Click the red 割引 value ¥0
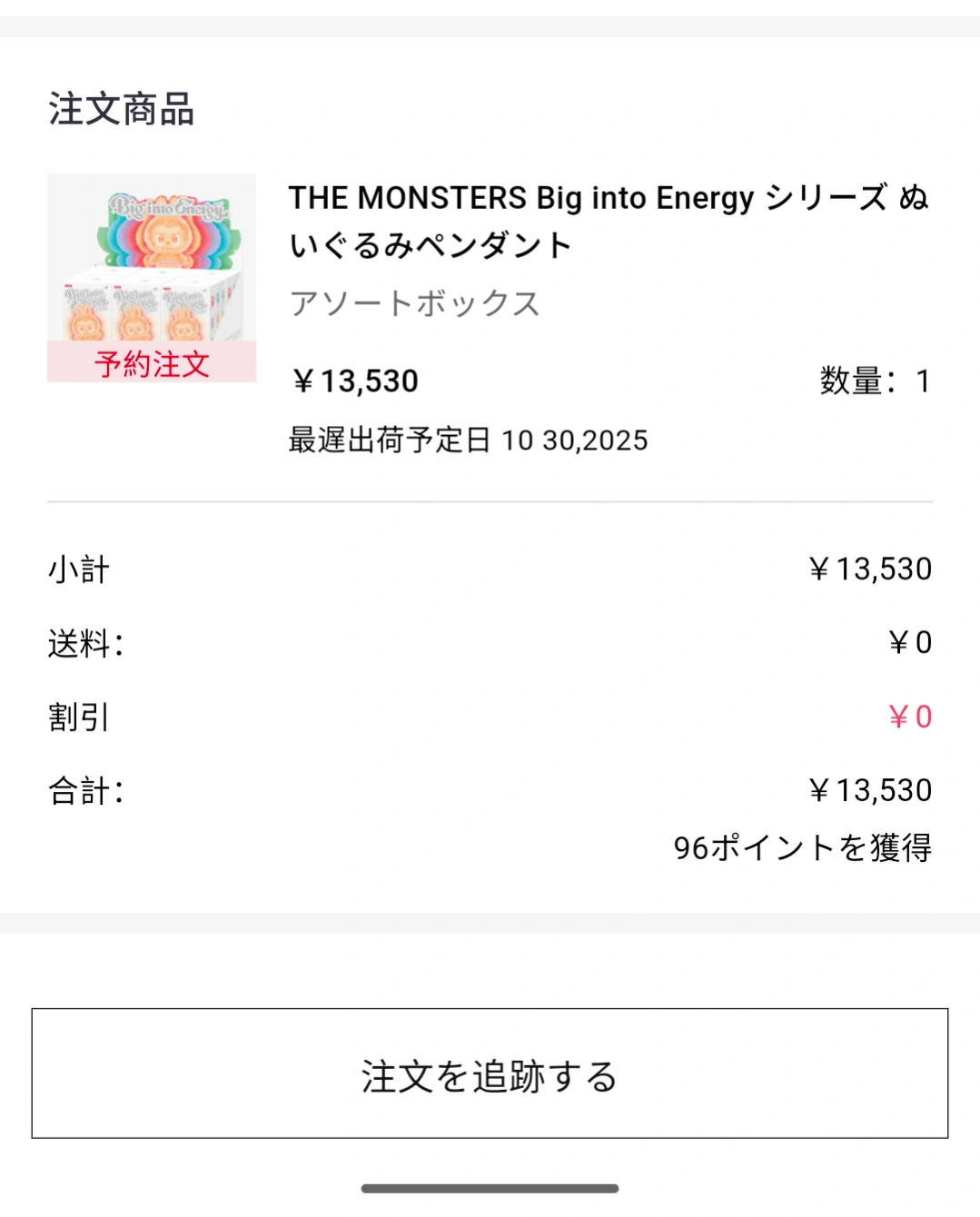 910,717
